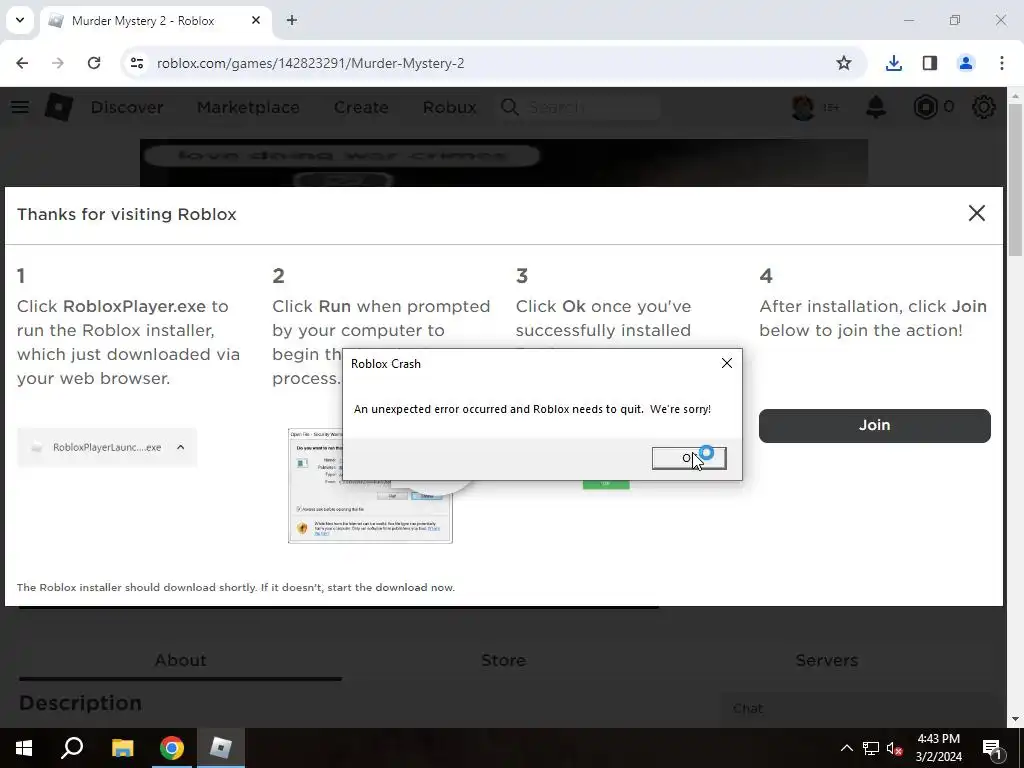Open File Explorer from taskbar
Image resolution: width=1024 pixels, height=768 pixels.
click(122, 748)
